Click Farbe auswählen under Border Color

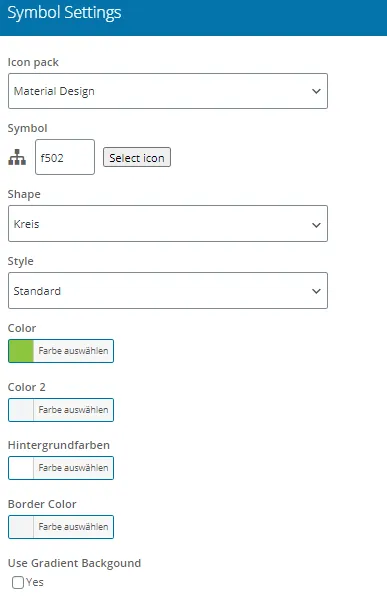tap(73, 527)
